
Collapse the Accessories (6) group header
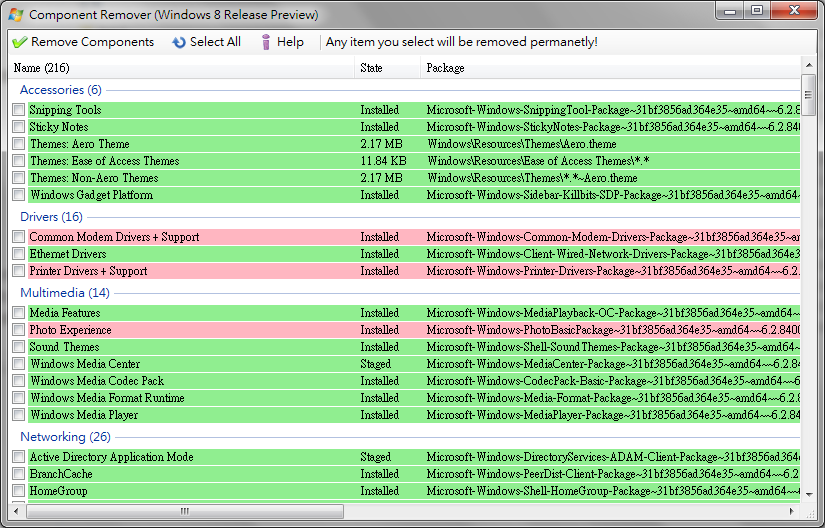point(61,90)
